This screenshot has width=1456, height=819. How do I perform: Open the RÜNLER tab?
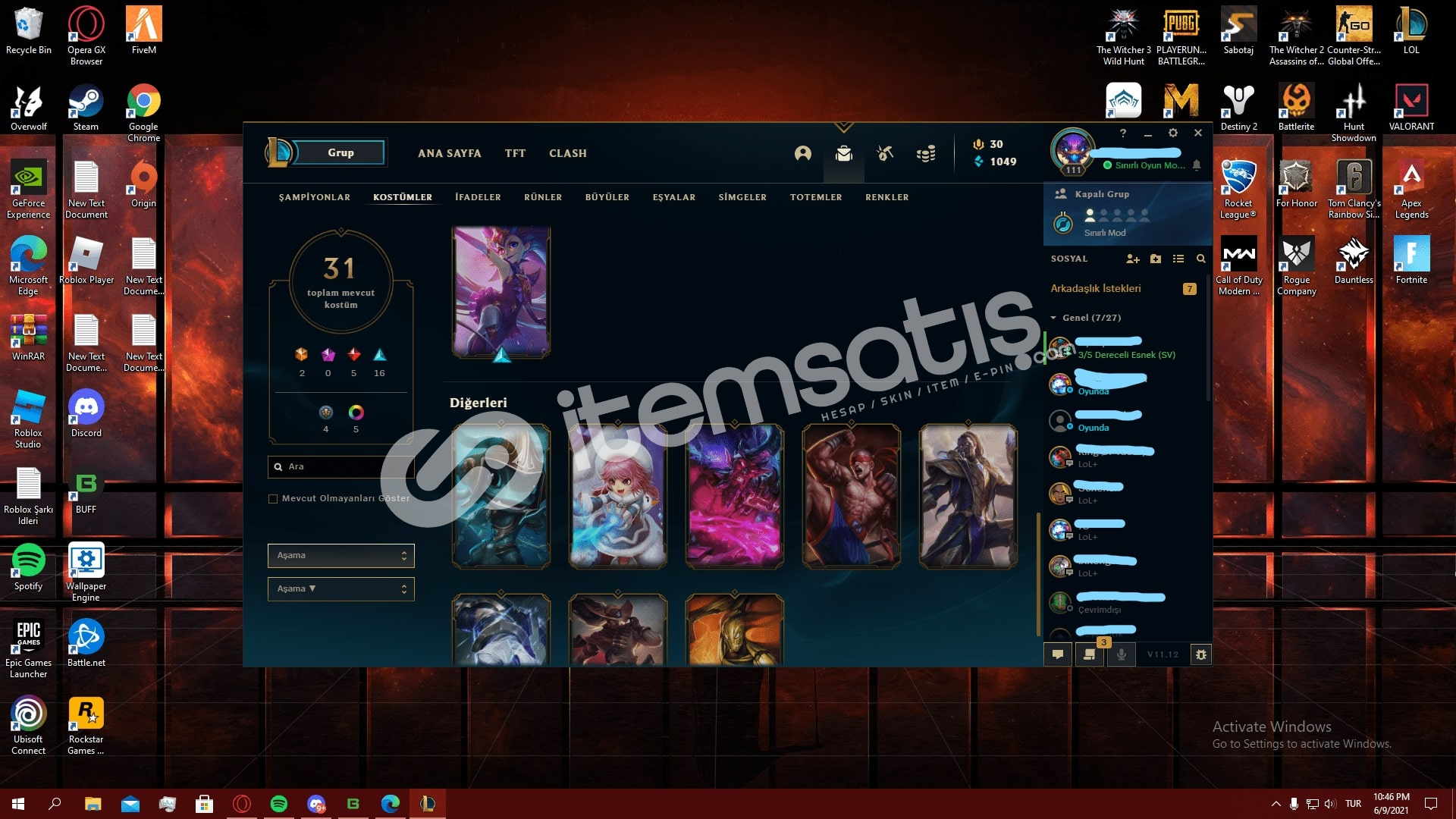pyautogui.click(x=543, y=197)
